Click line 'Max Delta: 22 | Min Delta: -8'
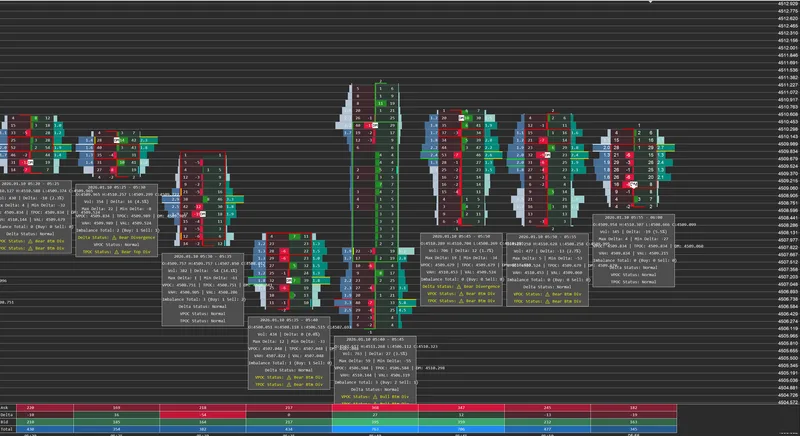Image resolution: width=800 pixels, height=436 pixels. 116,209
